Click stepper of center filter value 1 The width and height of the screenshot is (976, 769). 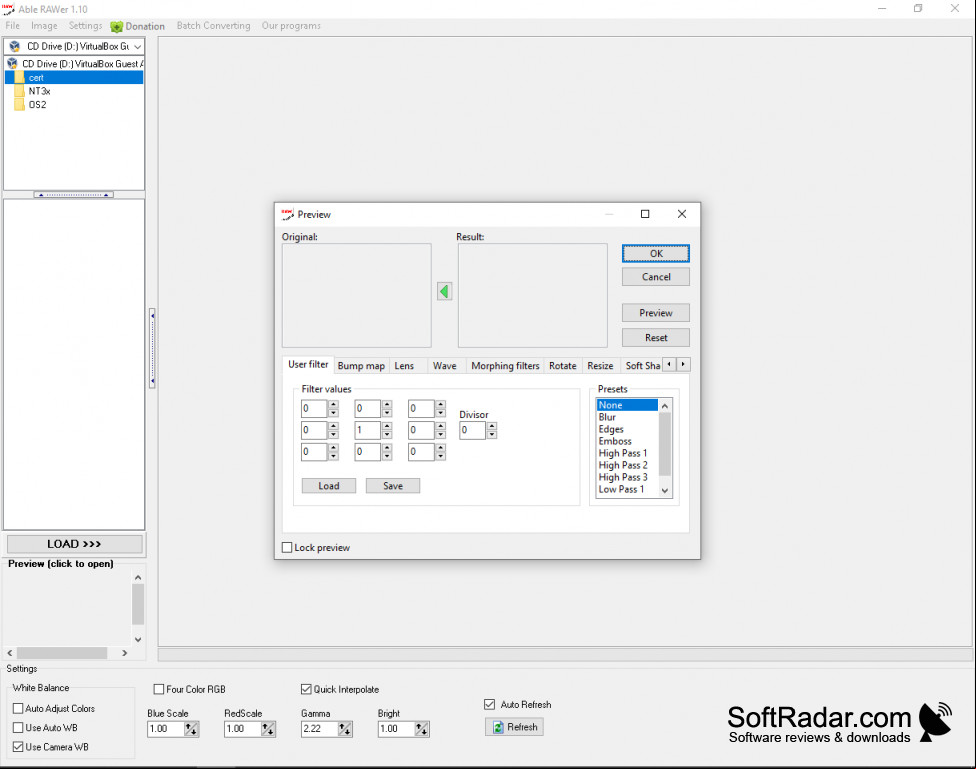[387, 430]
